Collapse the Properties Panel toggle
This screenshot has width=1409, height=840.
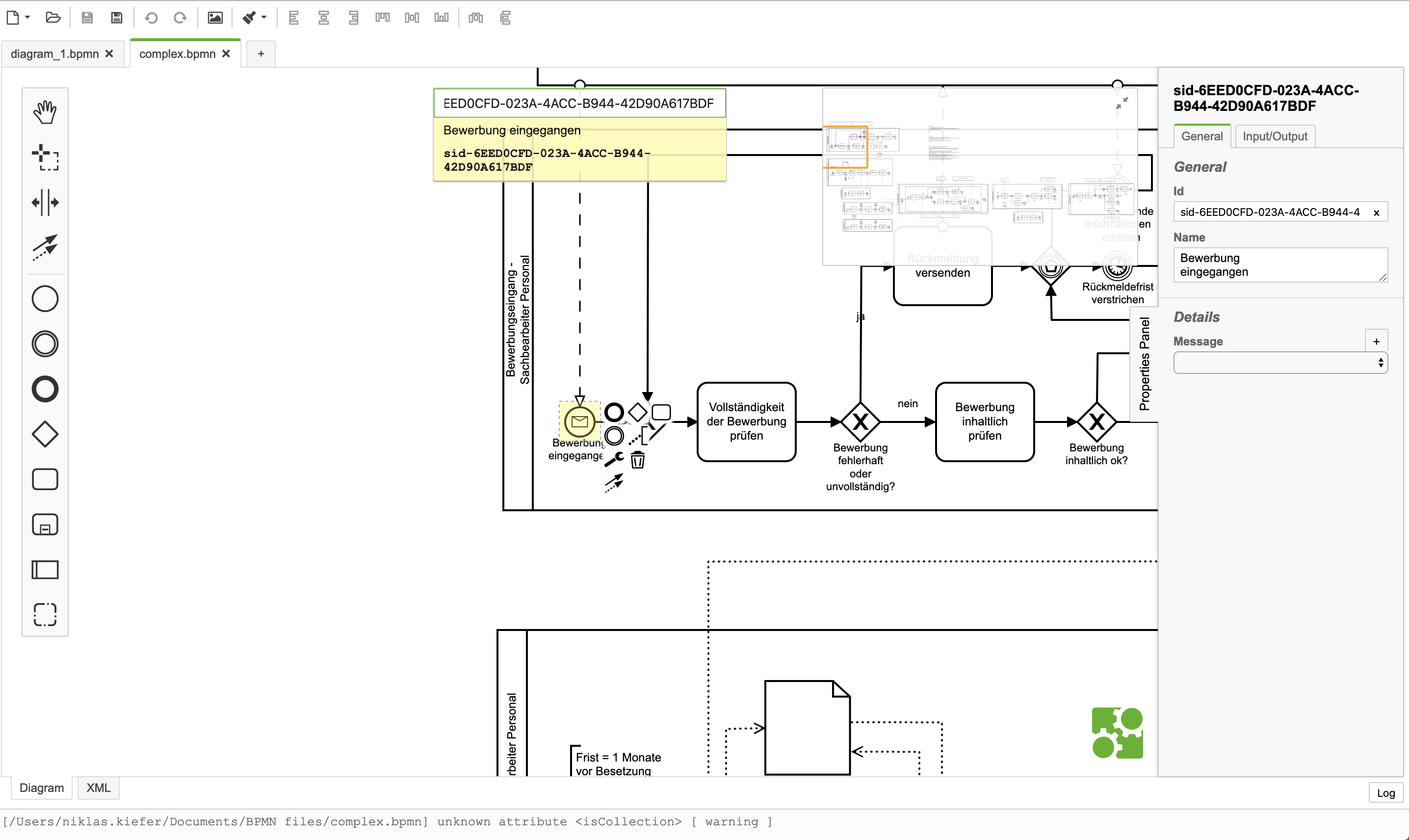point(1144,364)
